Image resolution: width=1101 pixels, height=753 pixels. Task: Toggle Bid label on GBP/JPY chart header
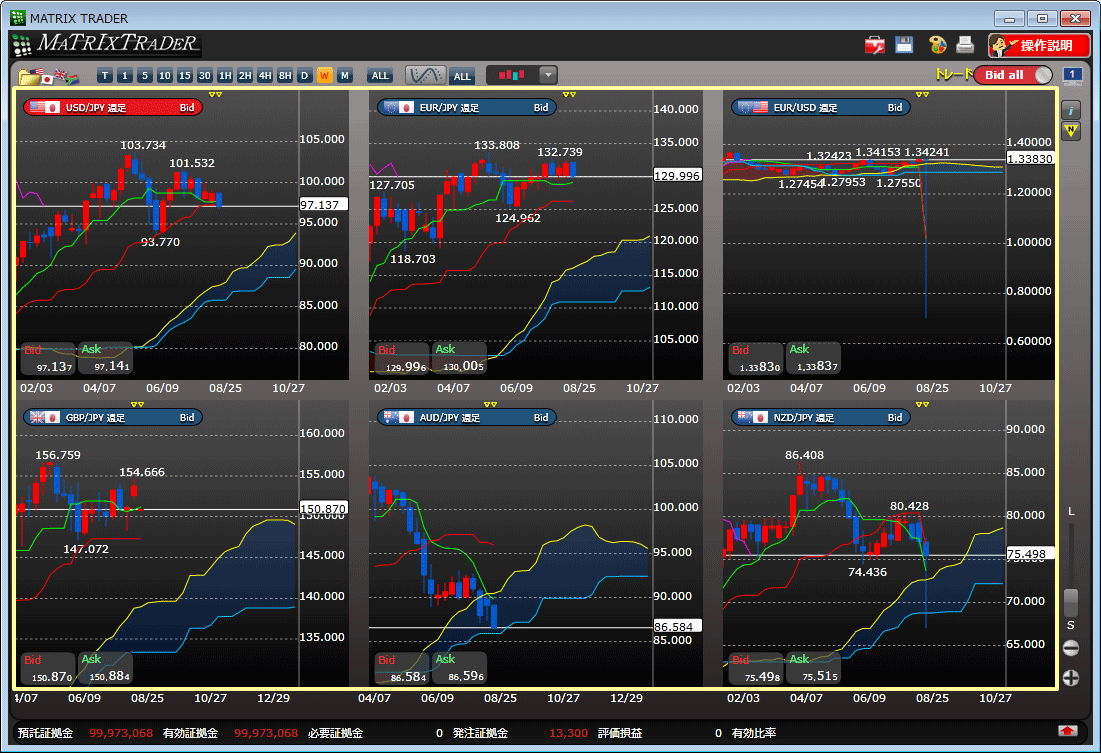(x=187, y=417)
